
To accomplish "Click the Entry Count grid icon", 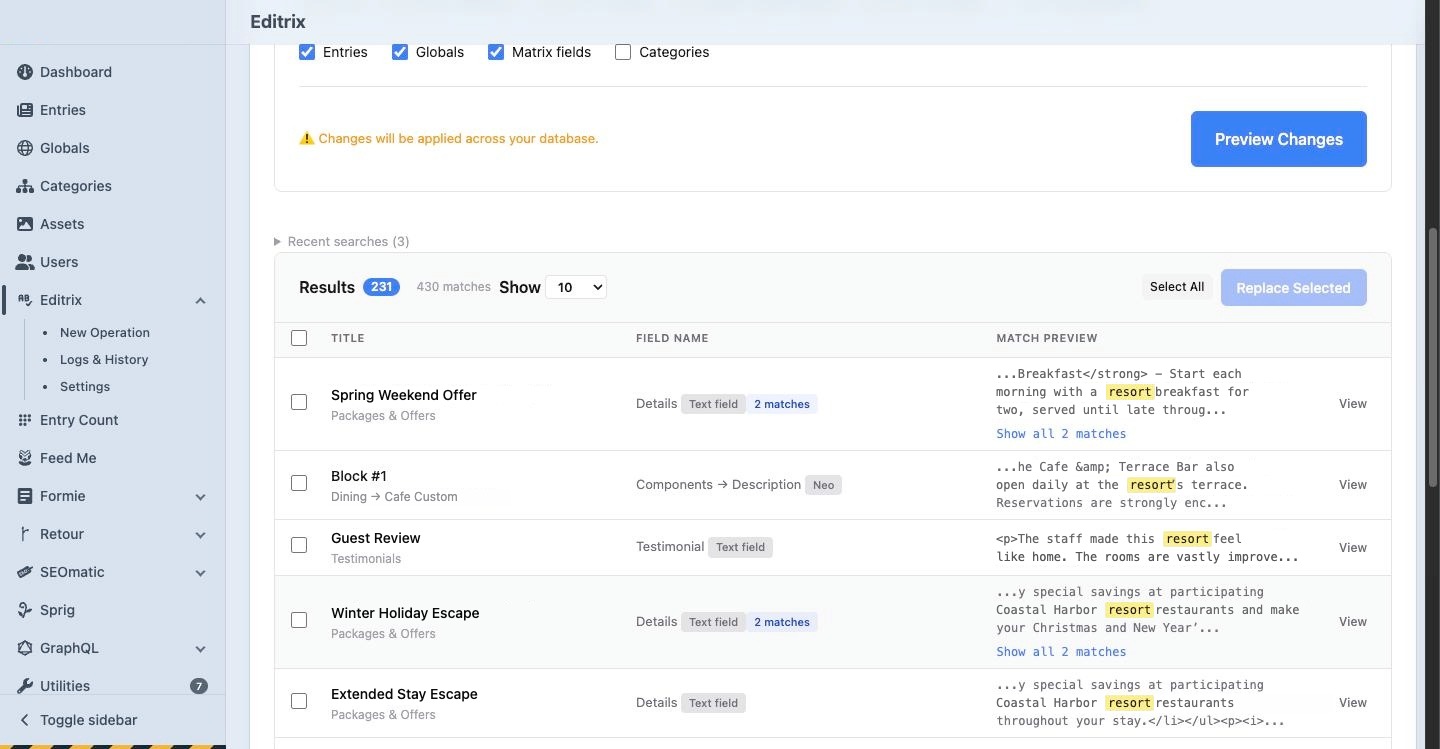I will coord(25,420).
